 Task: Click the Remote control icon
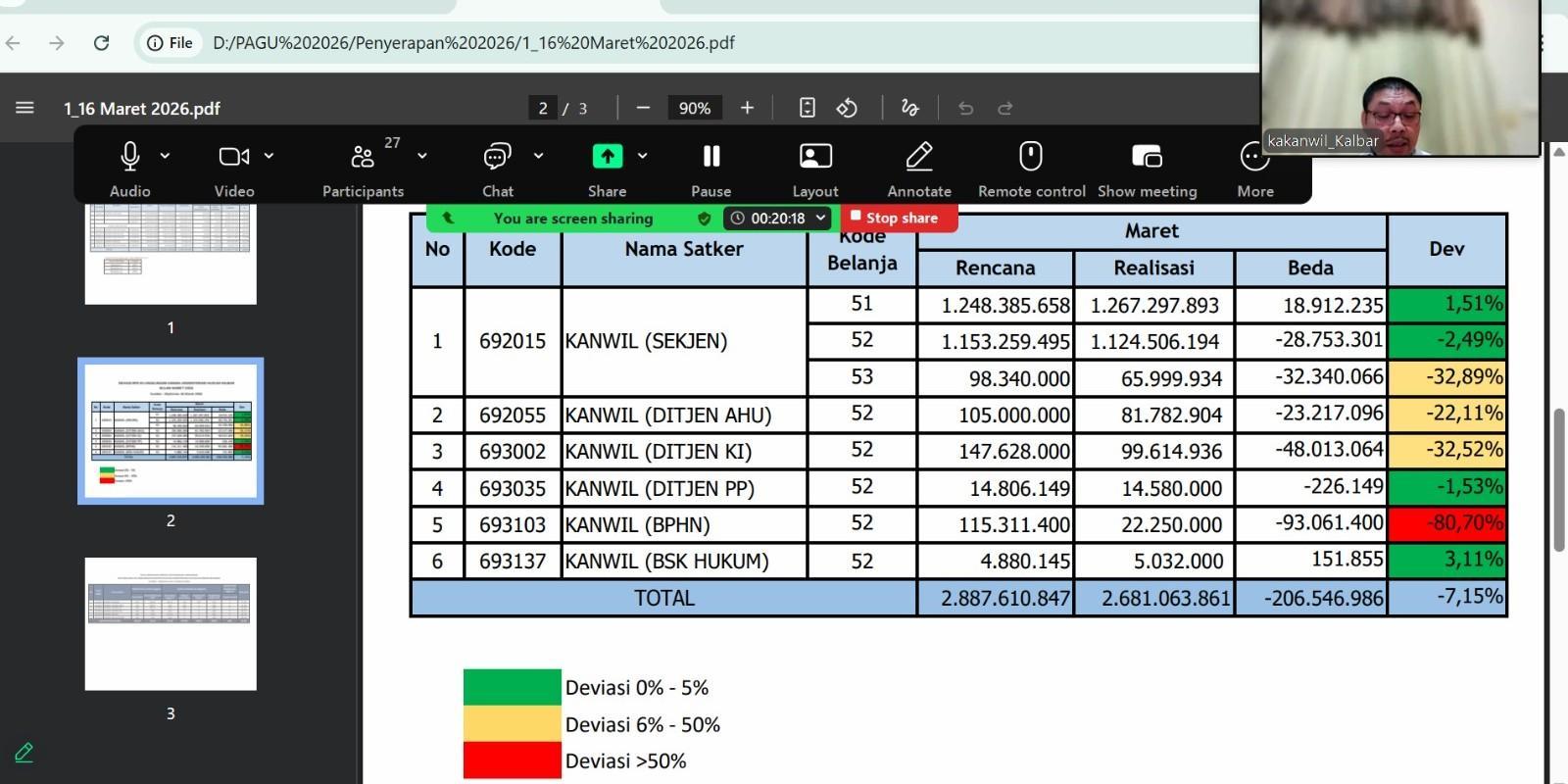click(x=1031, y=157)
